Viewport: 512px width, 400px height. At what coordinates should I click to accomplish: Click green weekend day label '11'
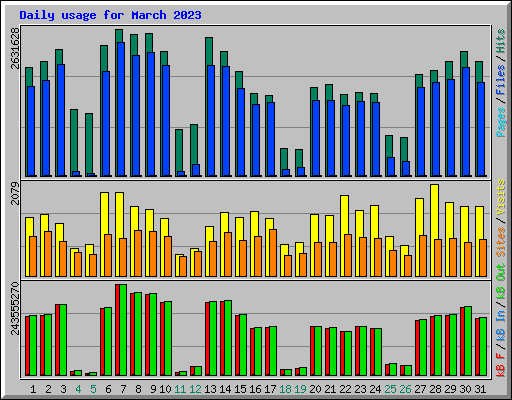click(x=180, y=389)
